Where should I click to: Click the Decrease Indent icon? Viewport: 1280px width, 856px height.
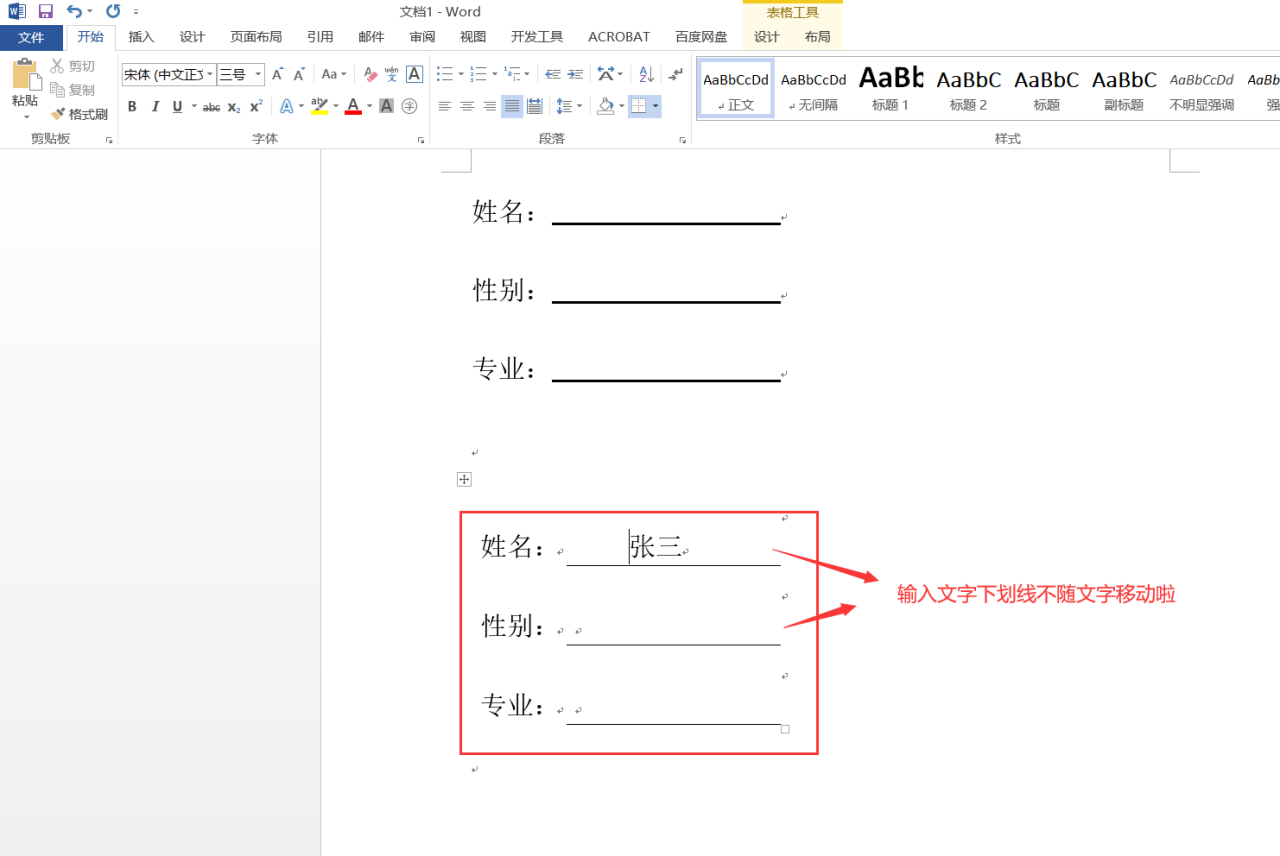[553, 74]
